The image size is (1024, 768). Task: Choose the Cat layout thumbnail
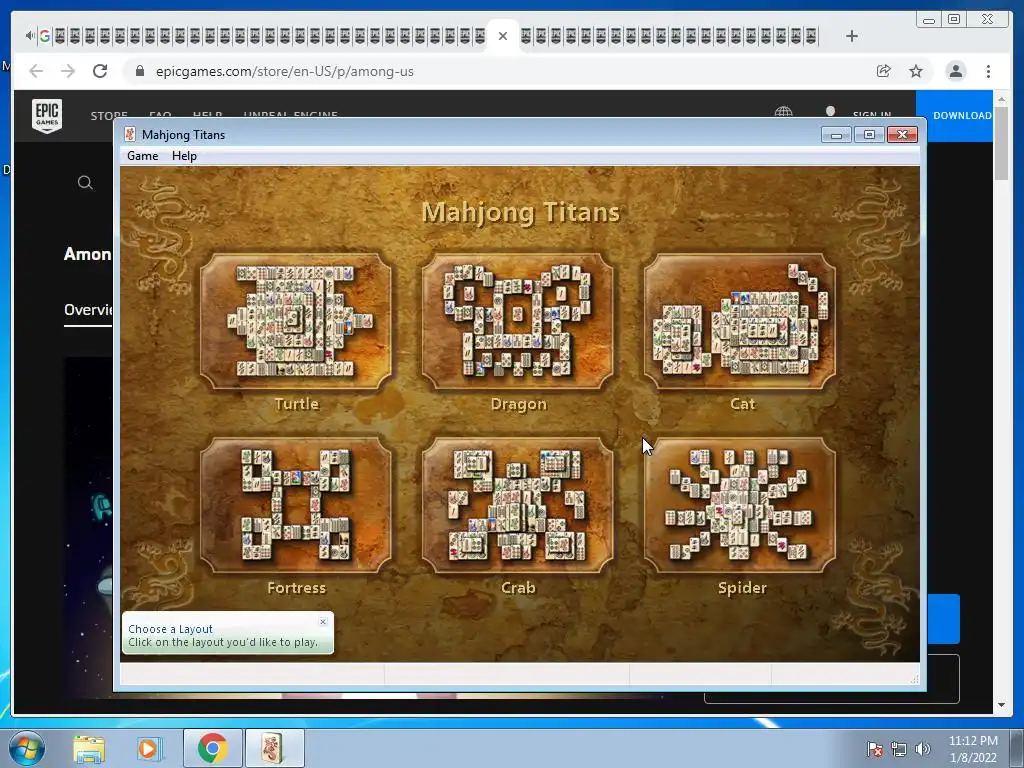(x=740, y=321)
